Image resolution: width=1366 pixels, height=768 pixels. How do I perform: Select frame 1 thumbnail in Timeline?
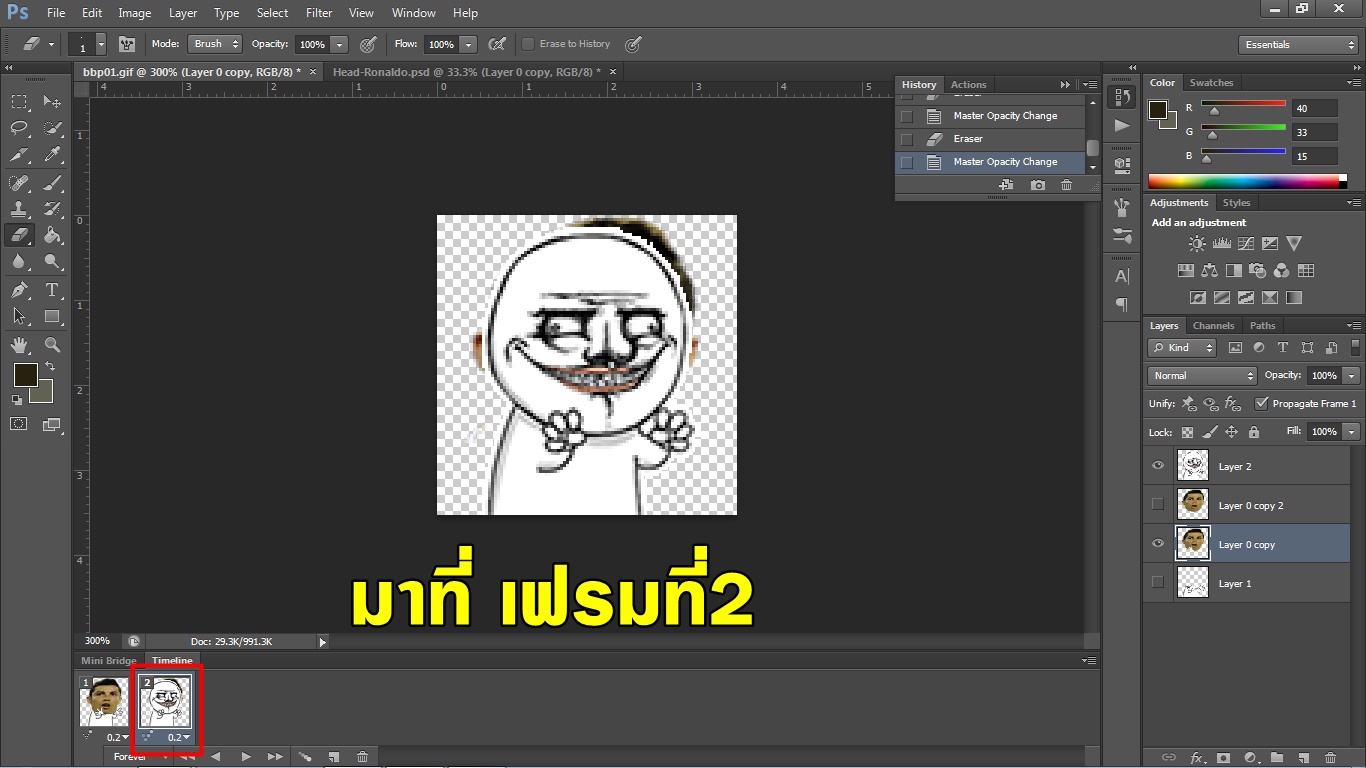pyautogui.click(x=104, y=703)
